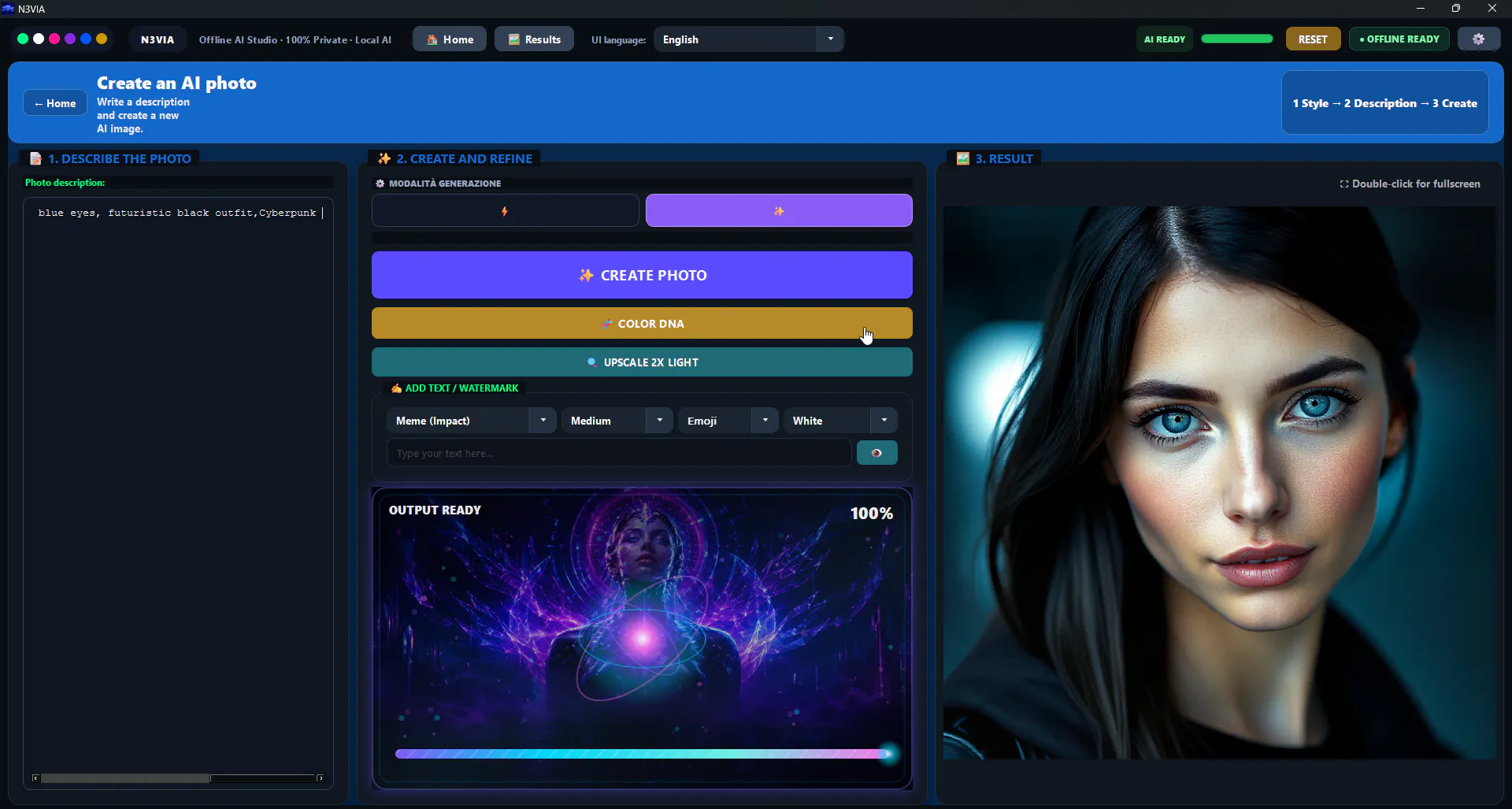Go back with the ← Home button
The width and height of the screenshot is (1512, 809).
tap(55, 103)
